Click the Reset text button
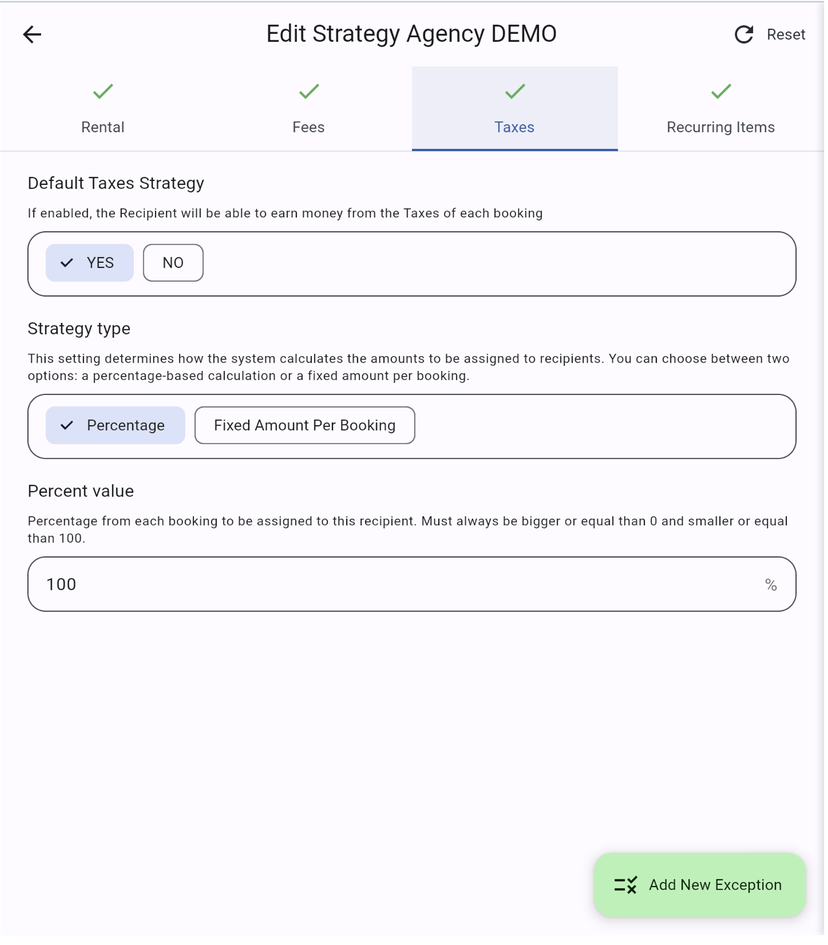This screenshot has height=945, width=828. [x=785, y=35]
